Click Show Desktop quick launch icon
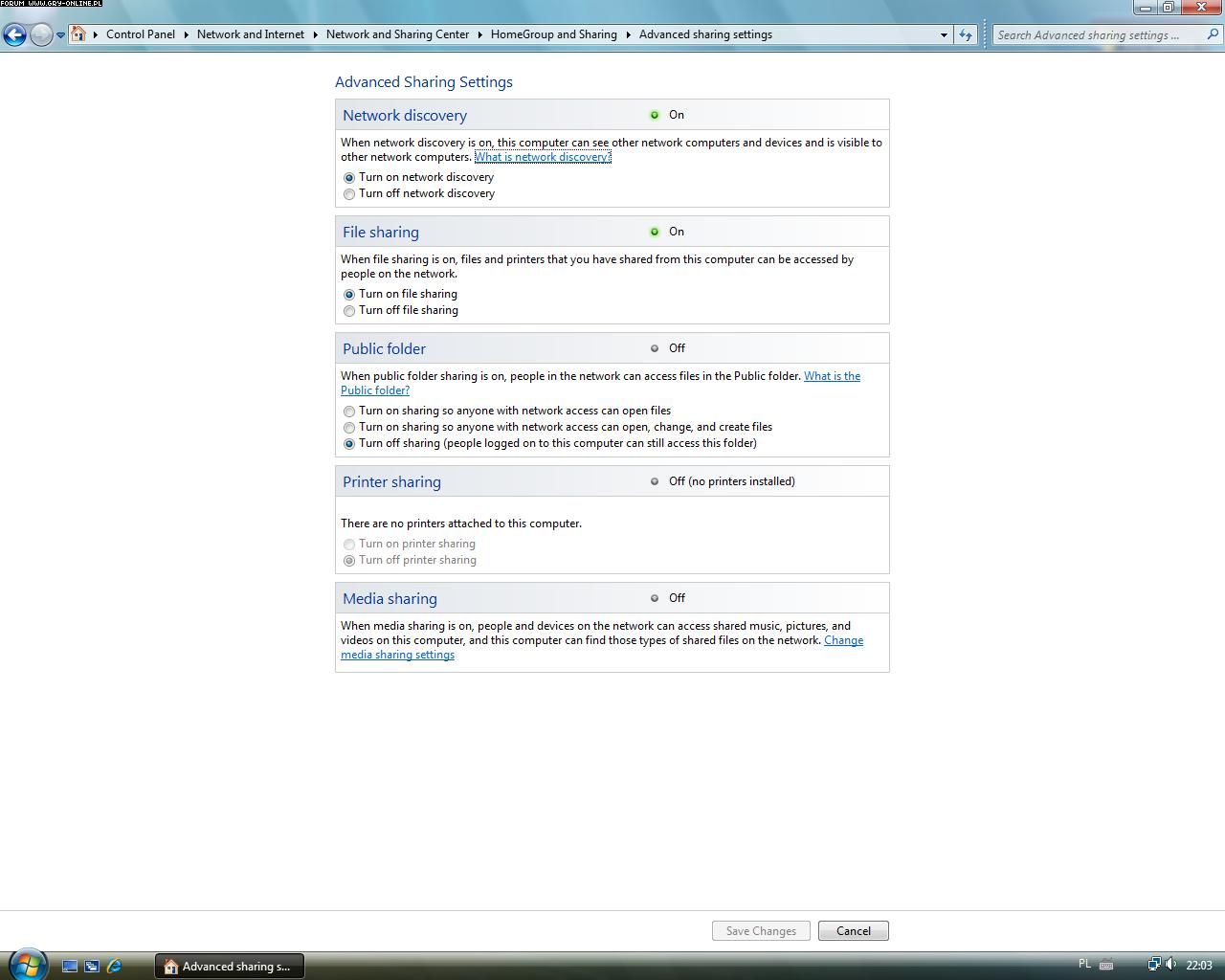Image resolution: width=1225 pixels, height=980 pixels. 70,967
